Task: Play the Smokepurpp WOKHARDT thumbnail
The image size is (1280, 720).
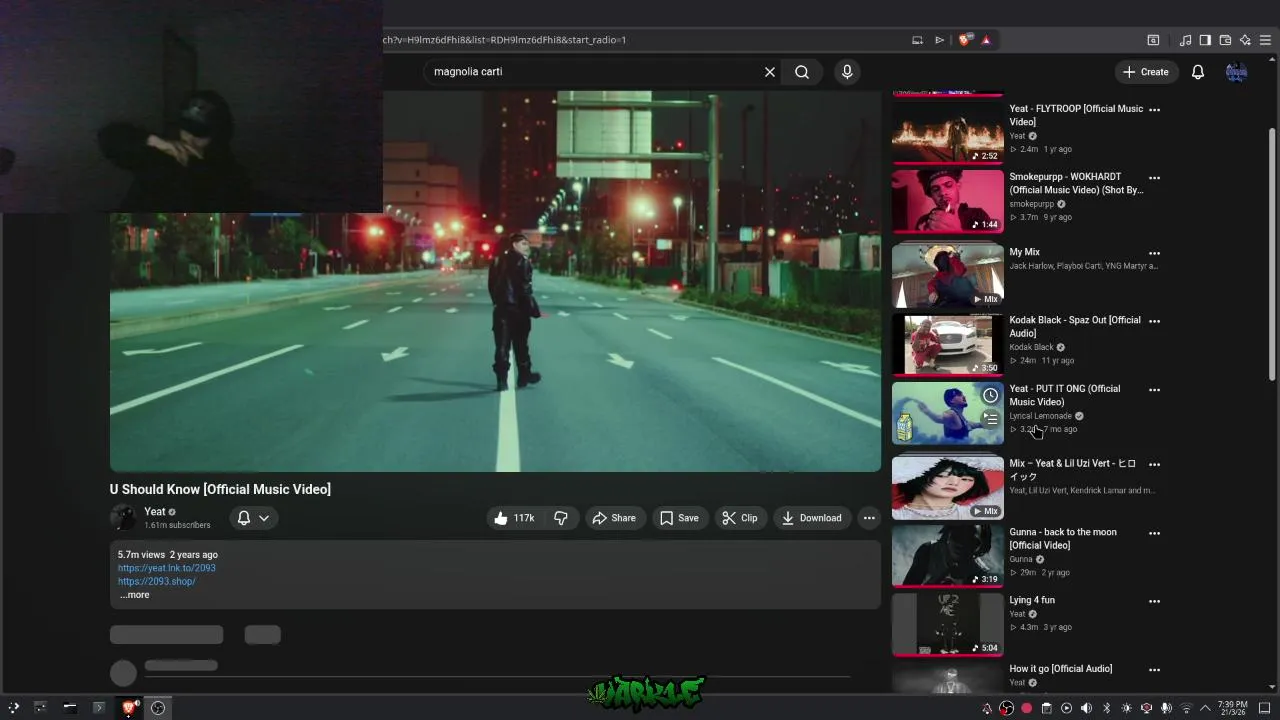Action: point(948,201)
